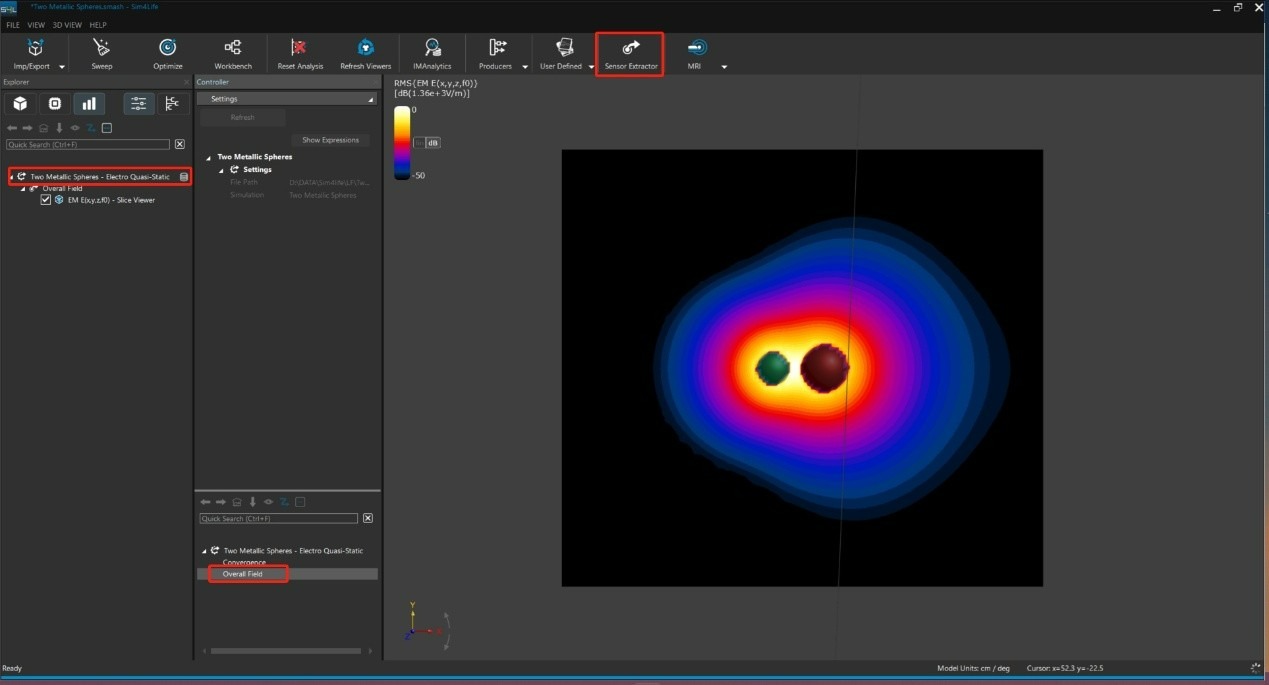Select Overall Field in the lower list
This screenshot has height=685, width=1269.
[243, 574]
